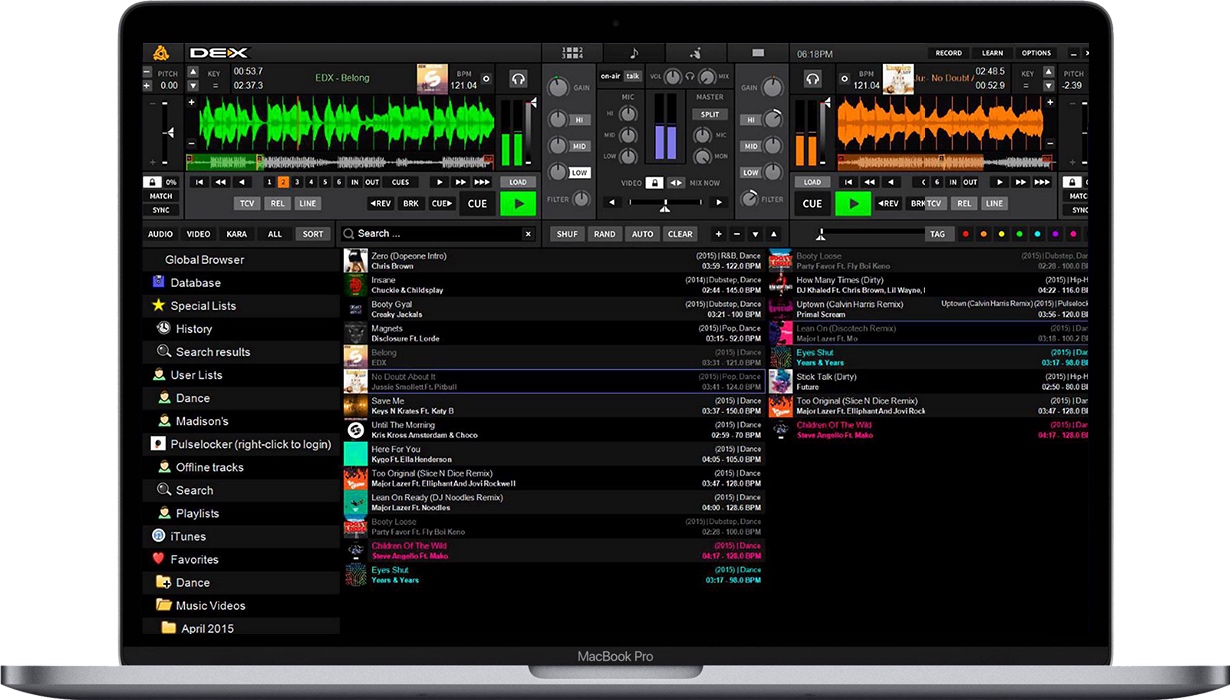1230x700 pixels.
Task: Click the OPTIONS button in top bar
Action: click(1036, 53)
